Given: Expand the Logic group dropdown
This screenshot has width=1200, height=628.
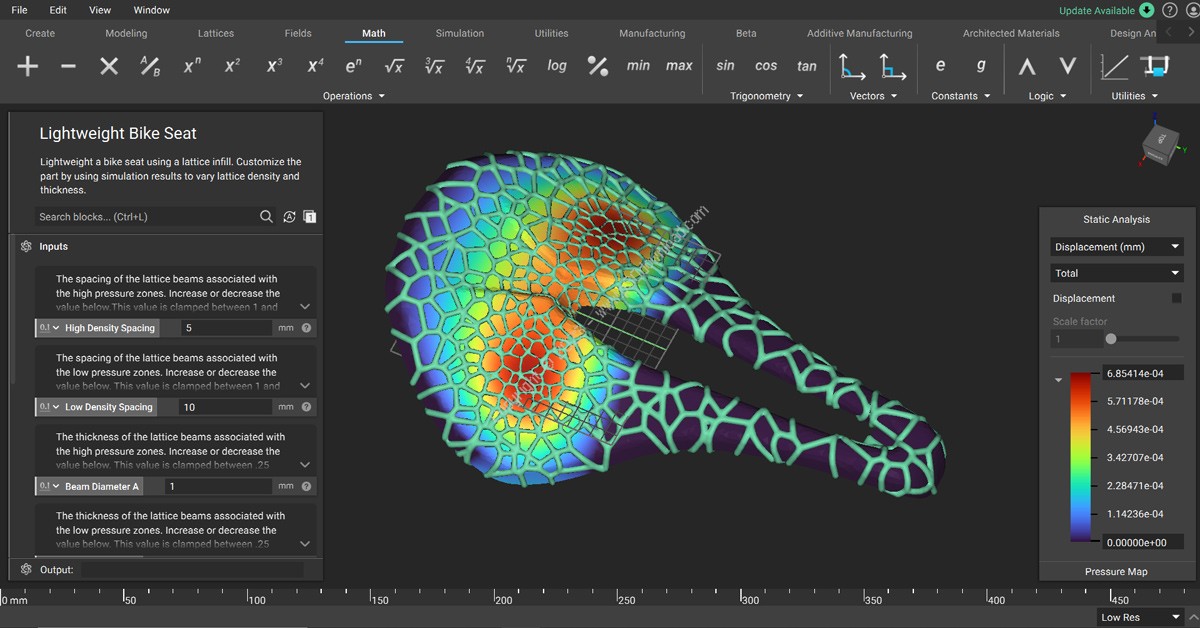Looking at the screenshot, I should 1047,96.
